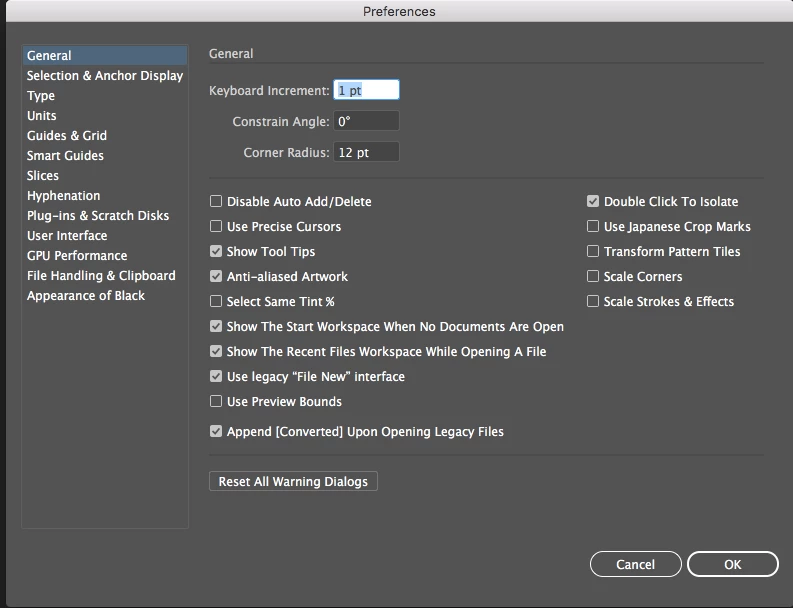The height and width of the screenshot is (608, 793).
Task: Dismiss the dialog with Cancel
Action: pyautogui.click(x=635, y=564)
